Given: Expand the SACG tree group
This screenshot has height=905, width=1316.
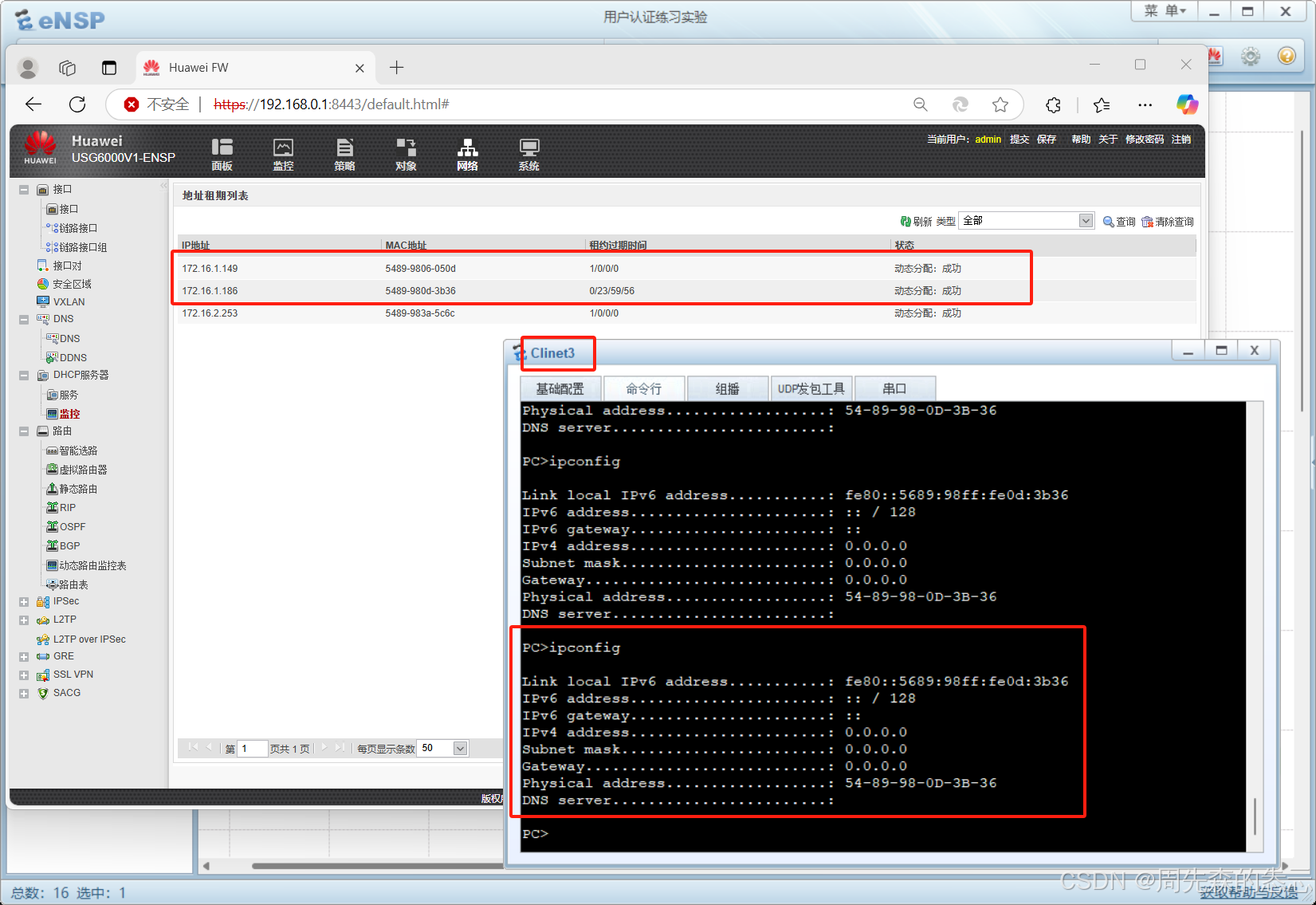Looking at the screenshot, I should (x=24, y=694).
